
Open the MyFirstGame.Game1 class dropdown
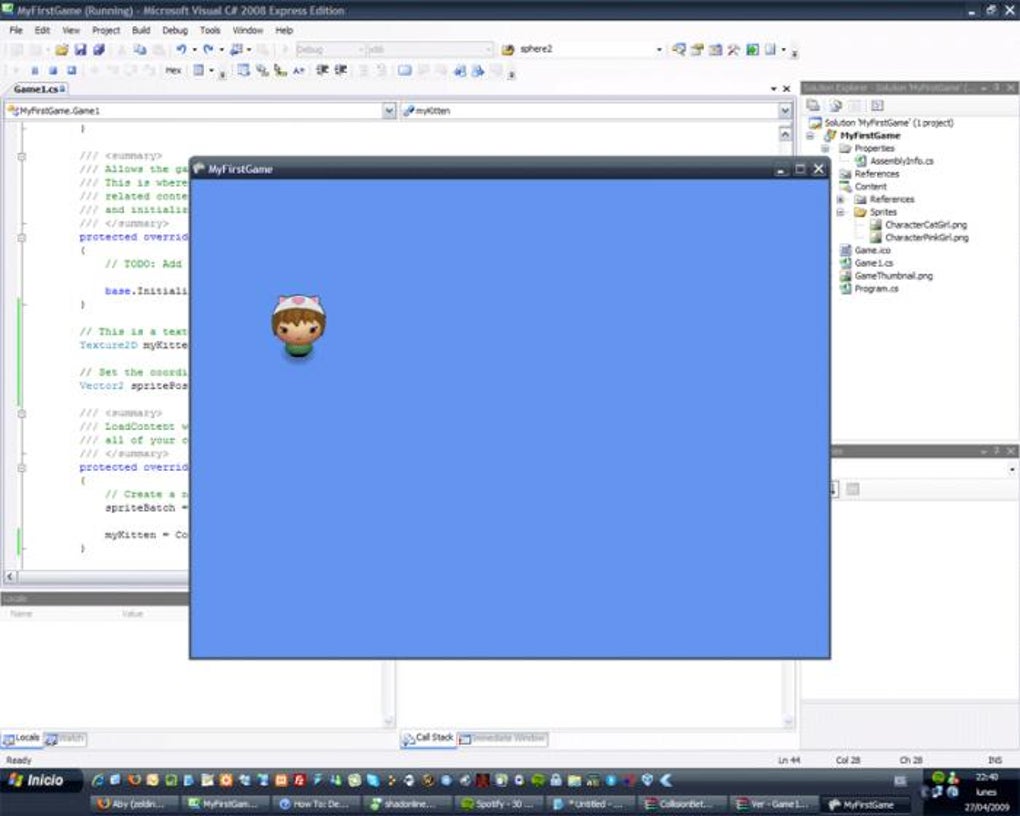coord(389,111)
